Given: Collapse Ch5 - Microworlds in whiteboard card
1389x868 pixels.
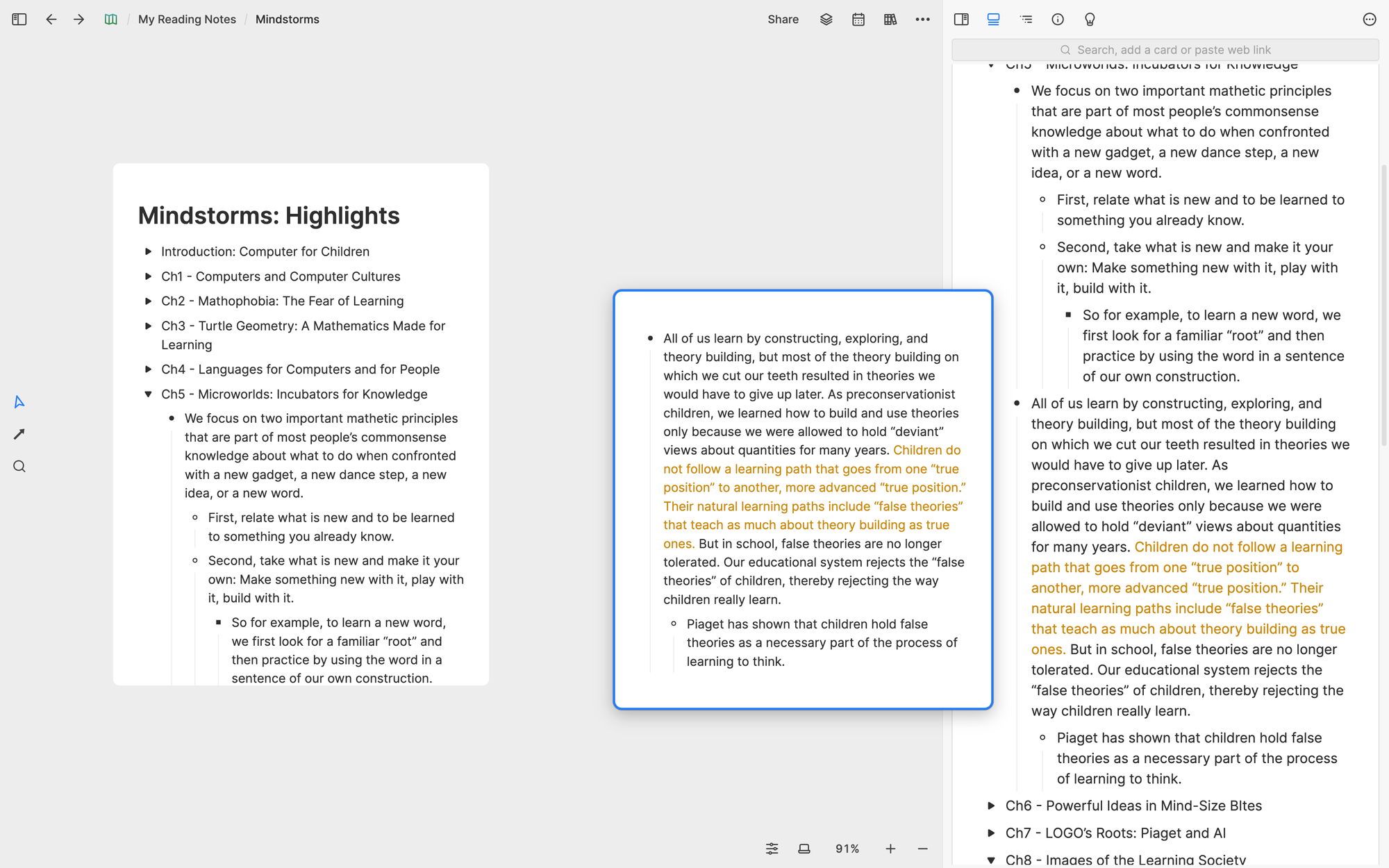Looking at the screenshot, I should 148,394.
